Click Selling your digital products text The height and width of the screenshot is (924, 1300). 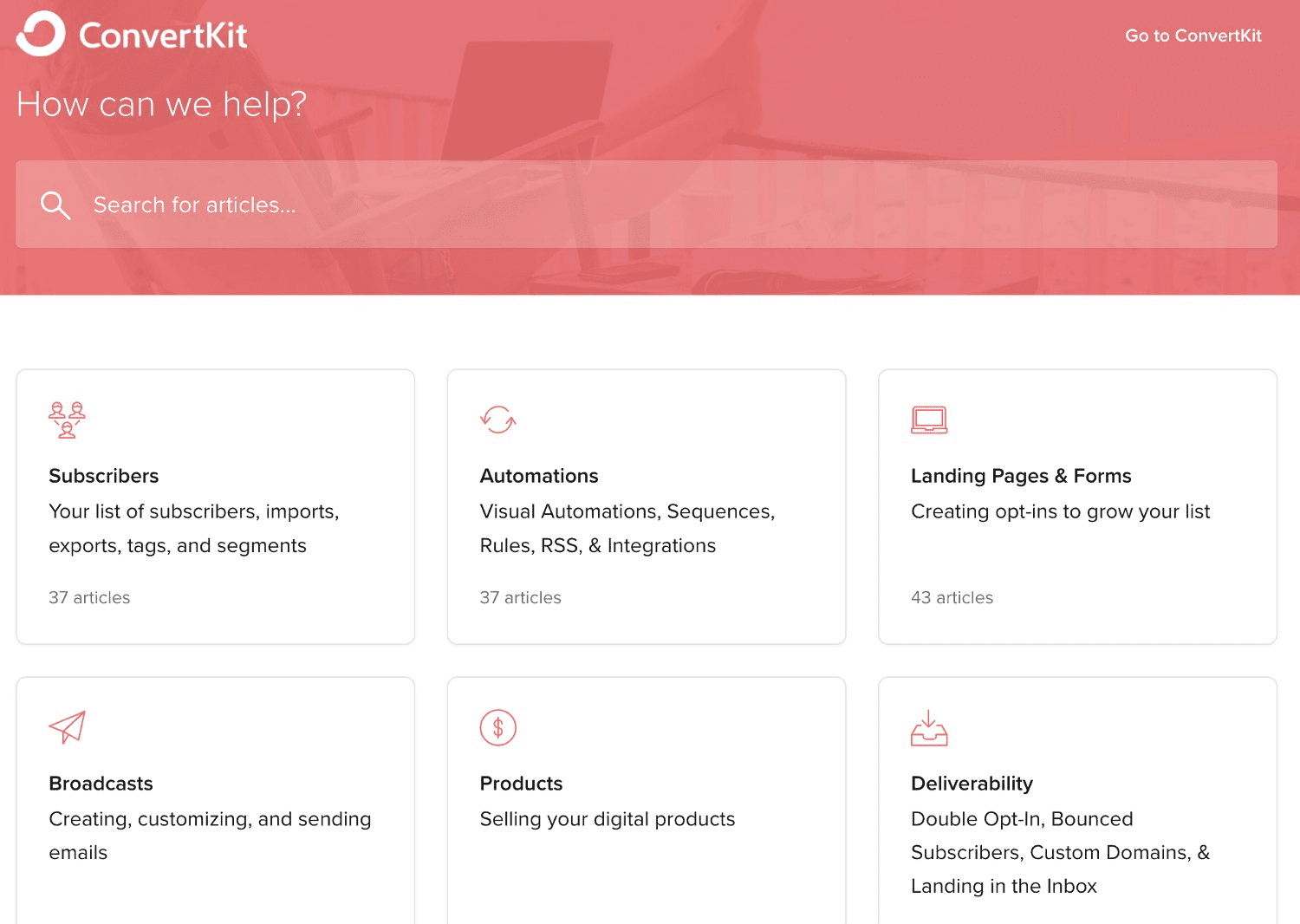pyautogui.click(x=608, y=819)
